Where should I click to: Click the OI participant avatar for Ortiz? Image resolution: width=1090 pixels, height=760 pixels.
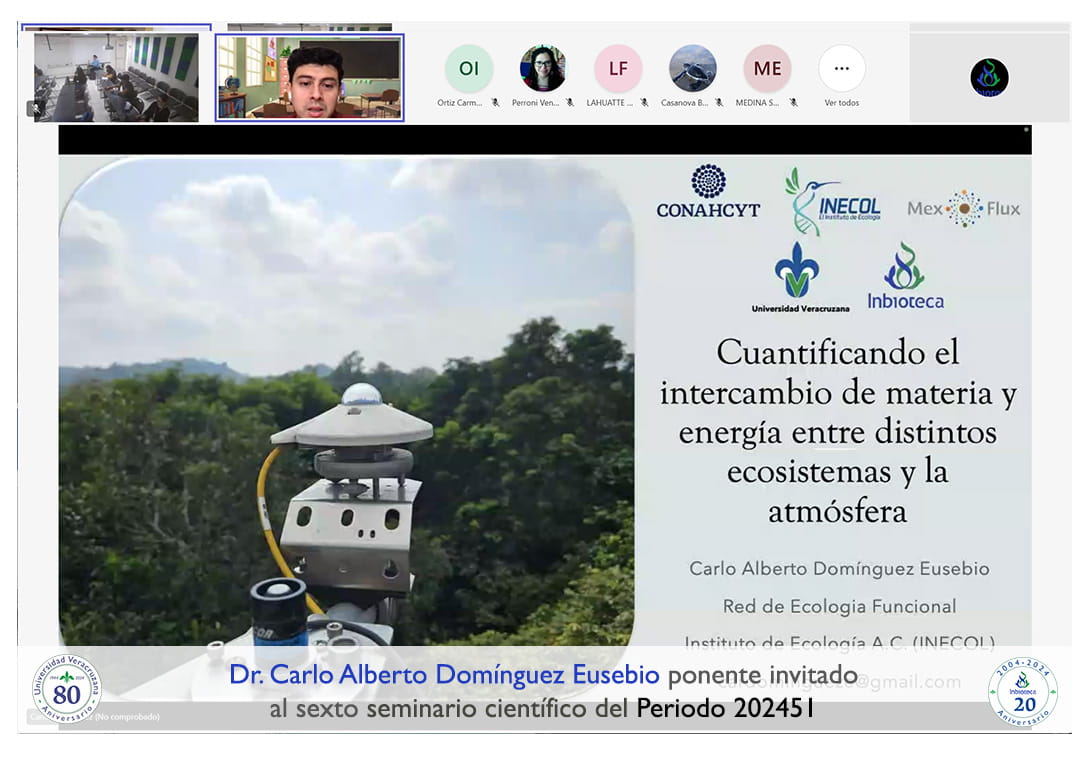pyautogui.click(x=469, y=69)
